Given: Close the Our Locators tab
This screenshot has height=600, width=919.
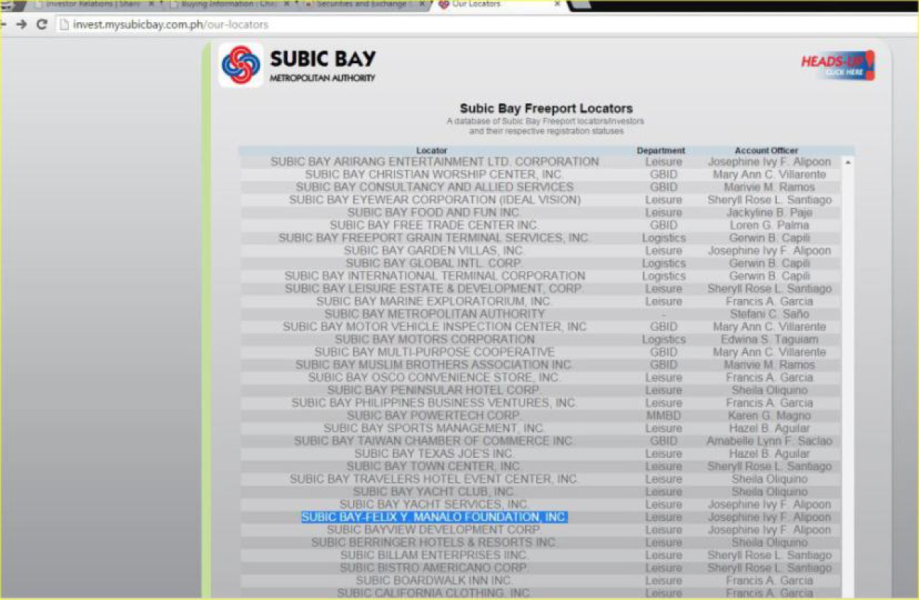Looking at the screenshot, I should (557, 4).
